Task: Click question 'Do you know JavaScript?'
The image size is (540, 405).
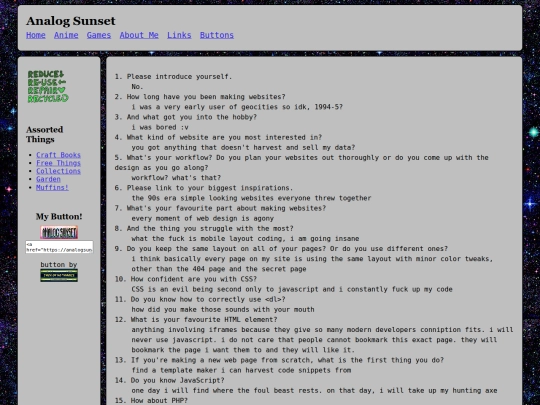Action: [x=177, y=381]
